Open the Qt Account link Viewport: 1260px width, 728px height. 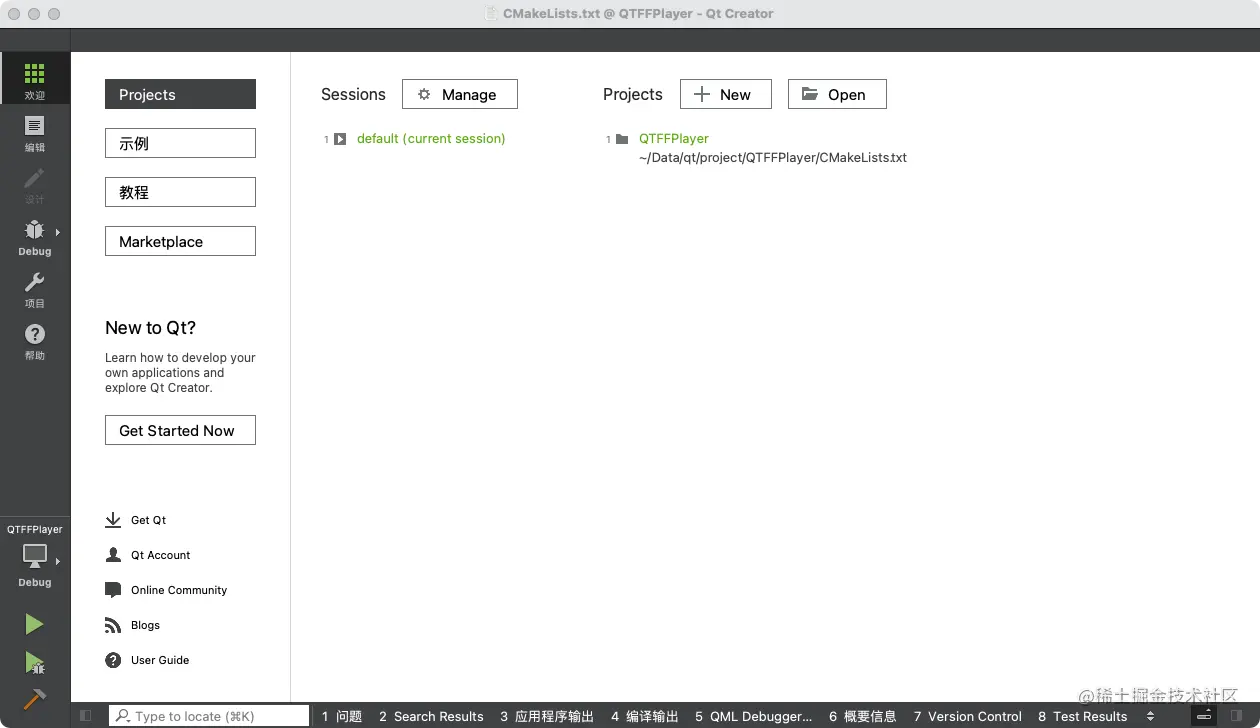point(161,555)
